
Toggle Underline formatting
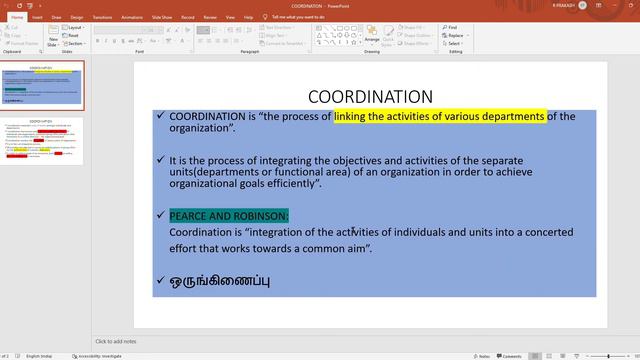114,41
